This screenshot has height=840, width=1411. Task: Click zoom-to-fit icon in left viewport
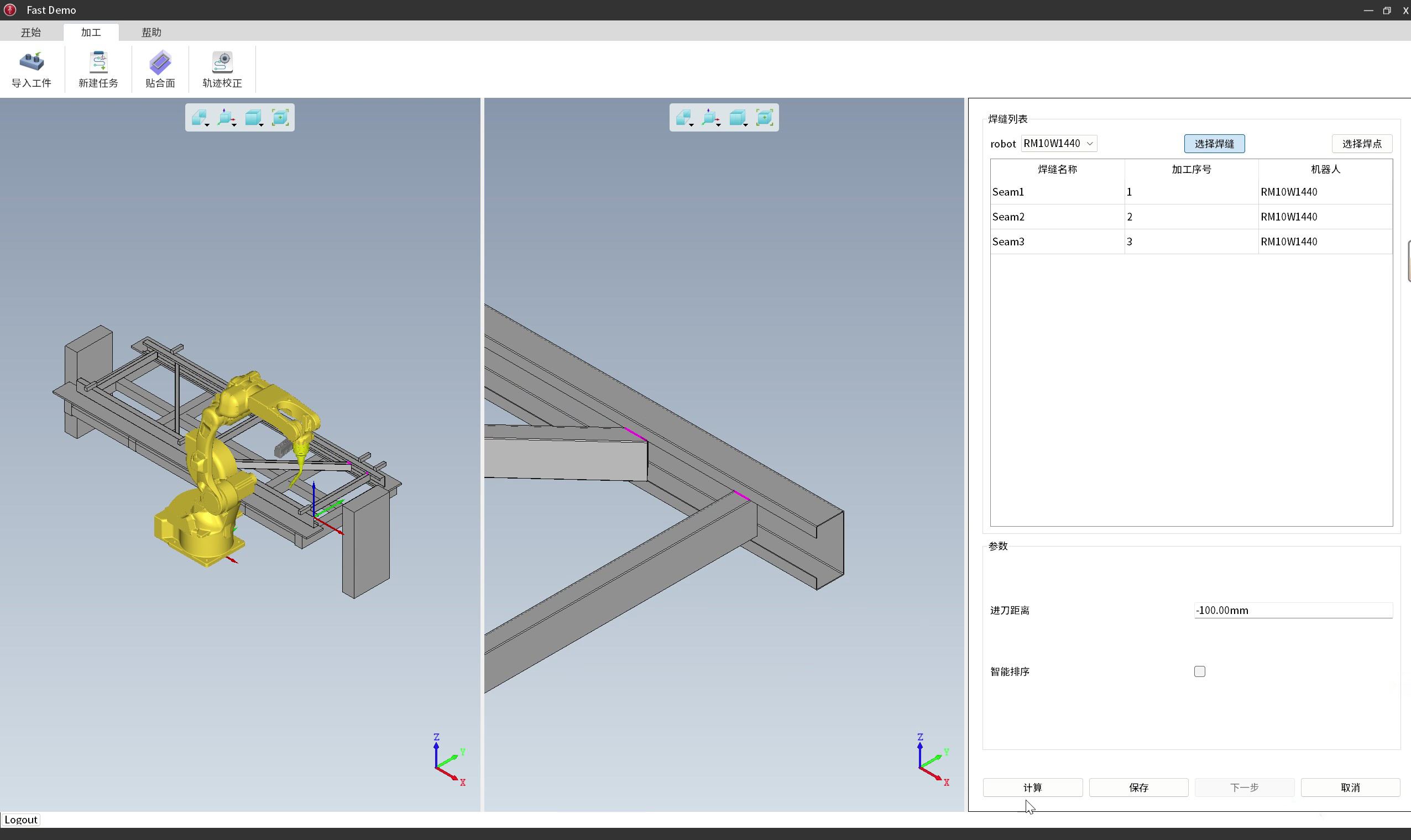(280, 117)
